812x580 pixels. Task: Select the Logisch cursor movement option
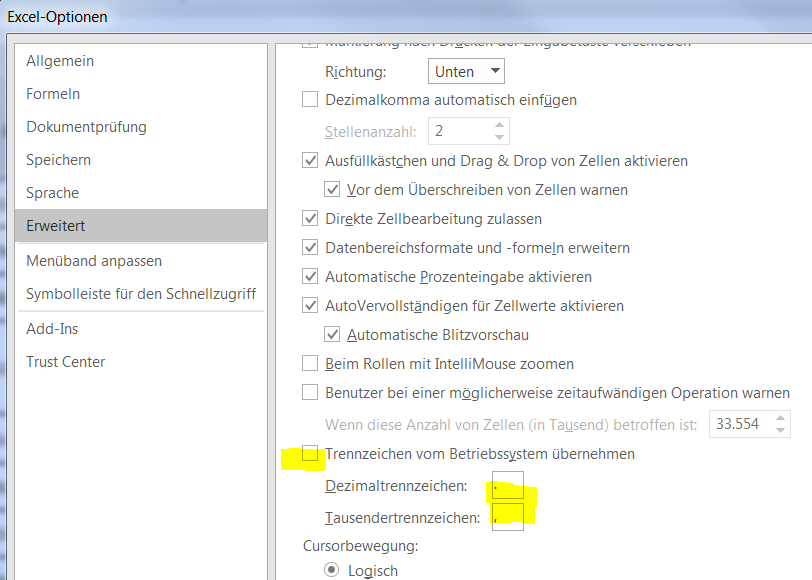point(333,571)
